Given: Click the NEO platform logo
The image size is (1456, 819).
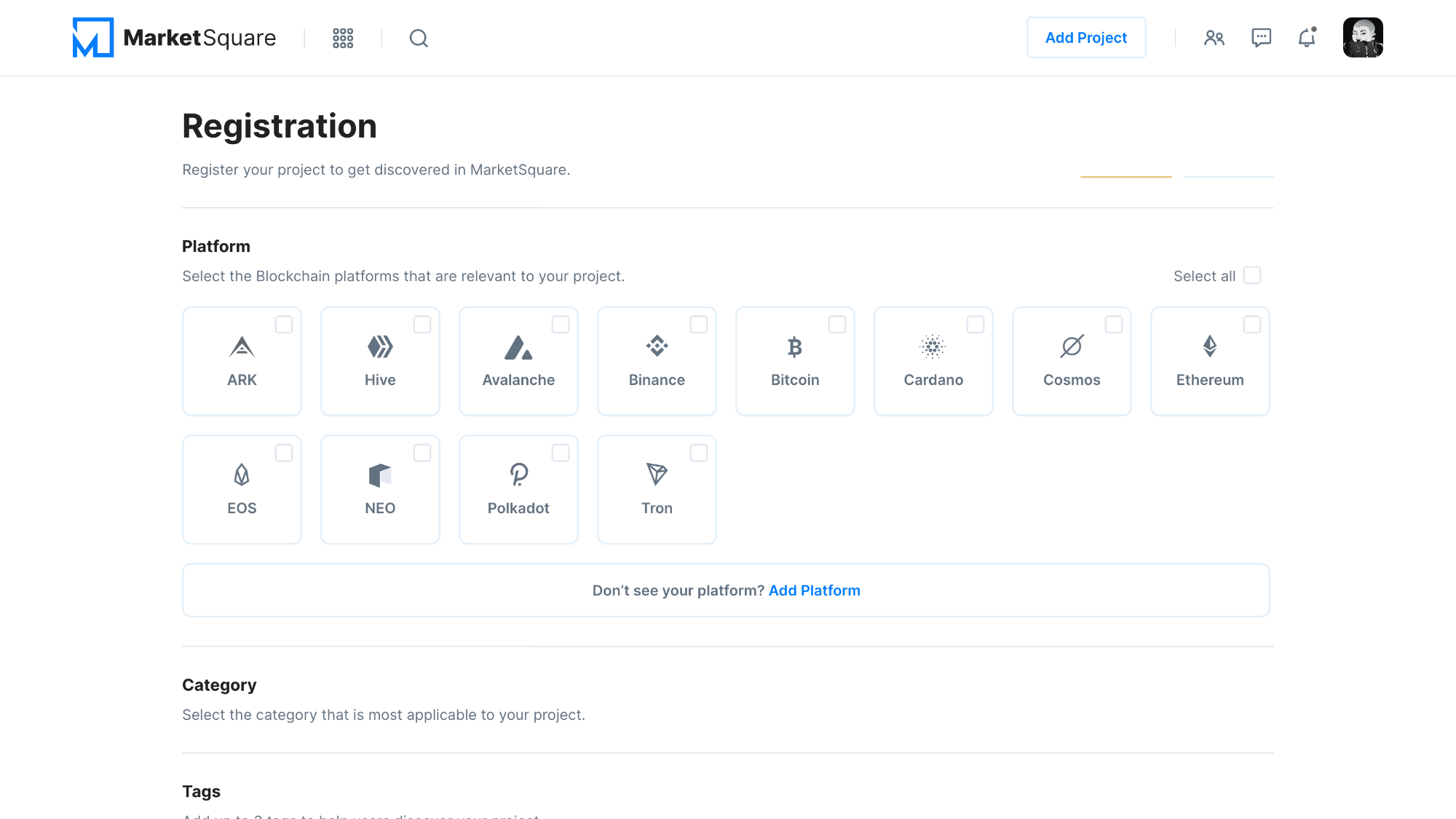Looking at the screenshot, I should (380, 475).
